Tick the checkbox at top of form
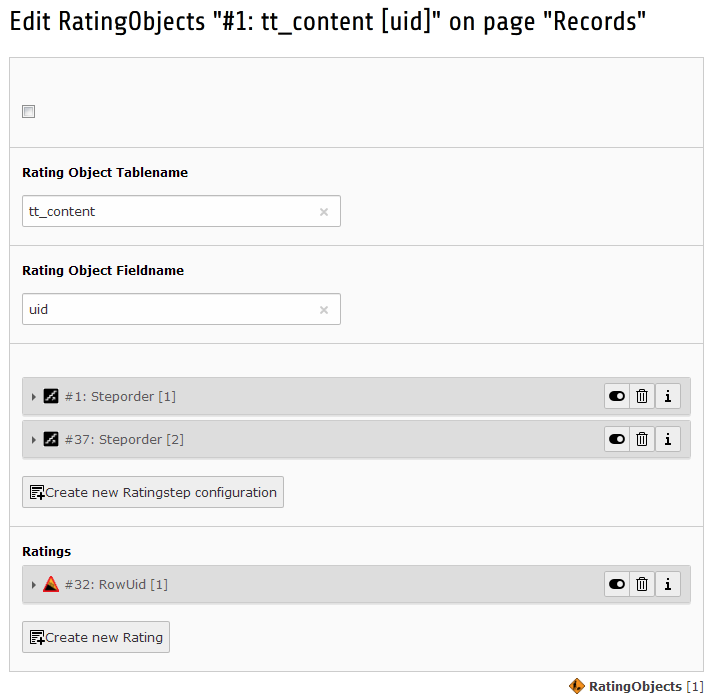The image size is (712, 700). [x=29, y=111]
